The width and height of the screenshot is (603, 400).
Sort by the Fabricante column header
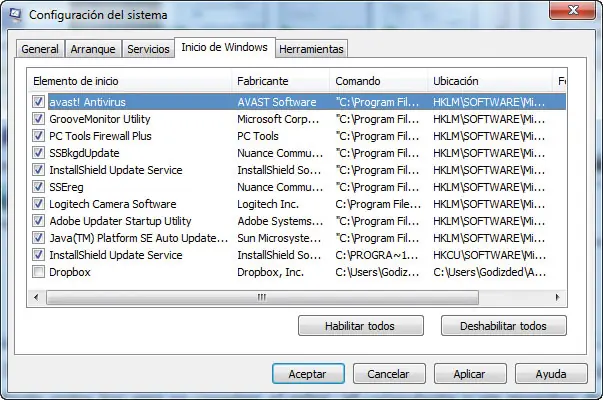[x=281, y=81]
